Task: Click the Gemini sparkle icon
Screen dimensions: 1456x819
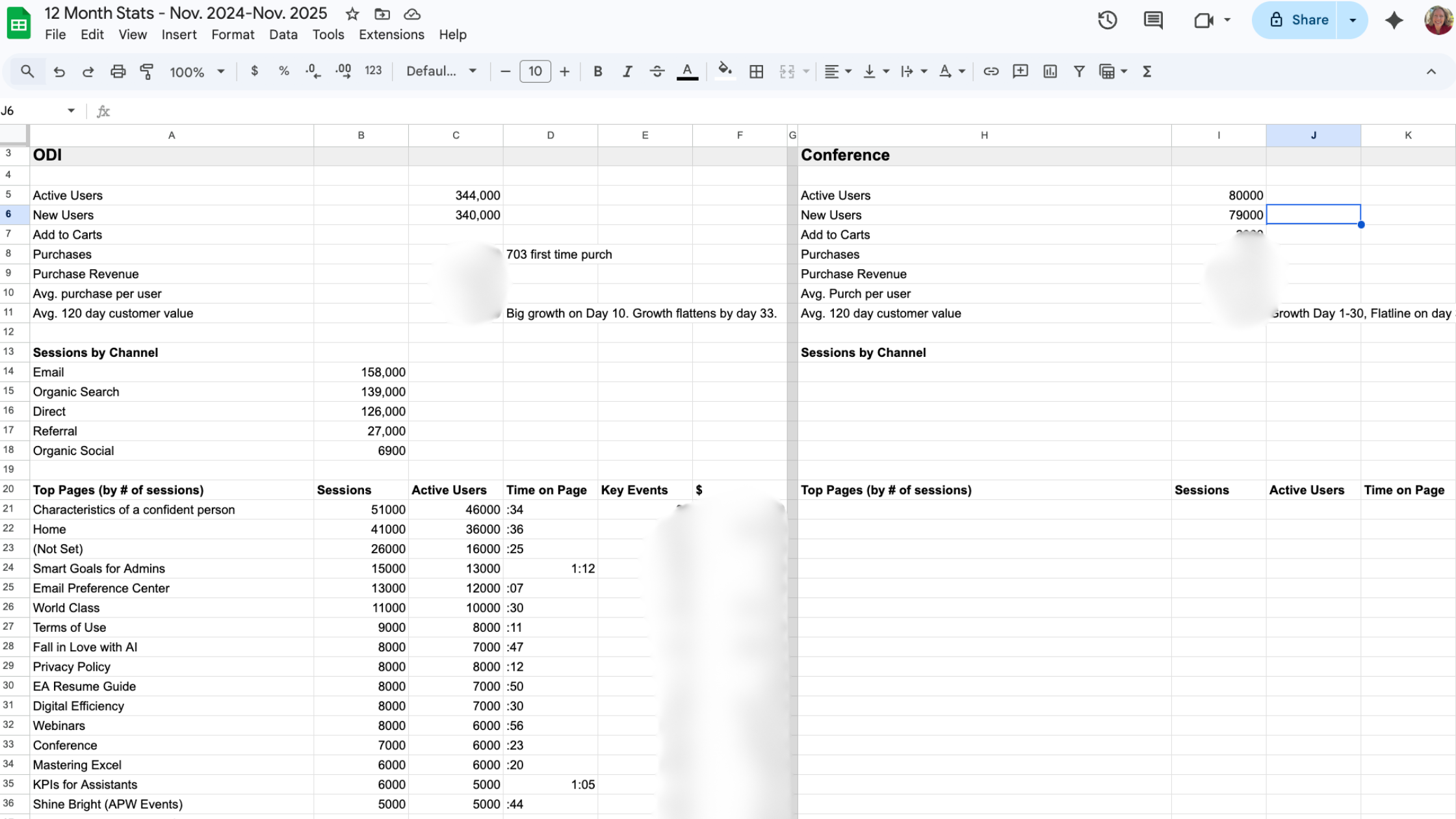Action: (x=1394, y=20)
